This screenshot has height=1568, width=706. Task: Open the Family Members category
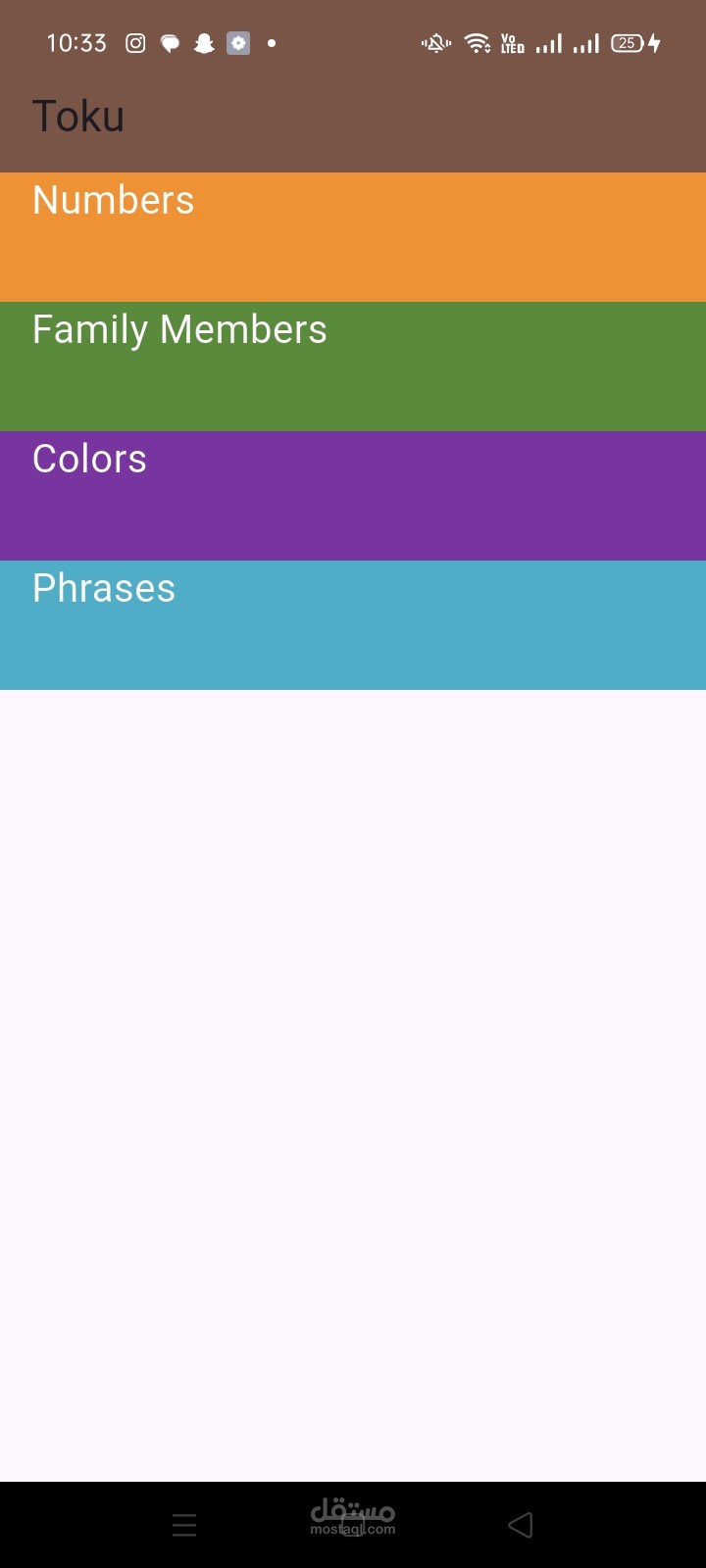click(353, 367)
